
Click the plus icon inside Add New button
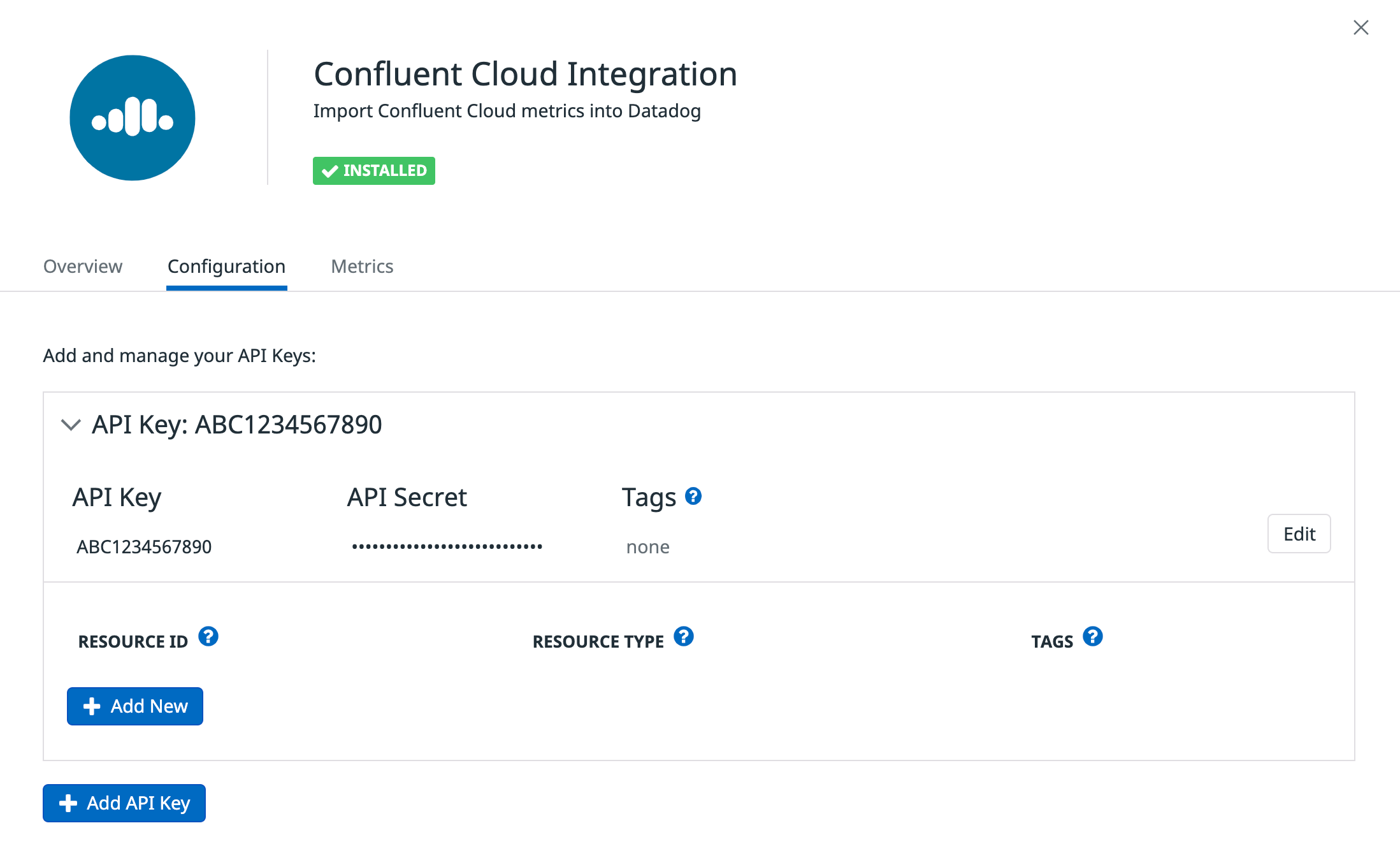pos(92,706)
